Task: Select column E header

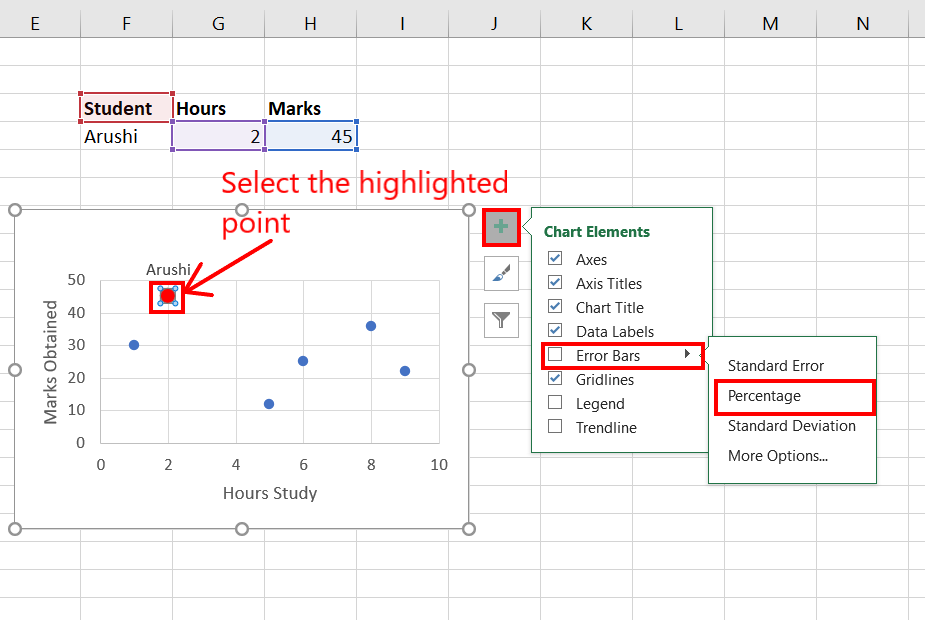Action: pyautogui.click(x=35, y=24)
